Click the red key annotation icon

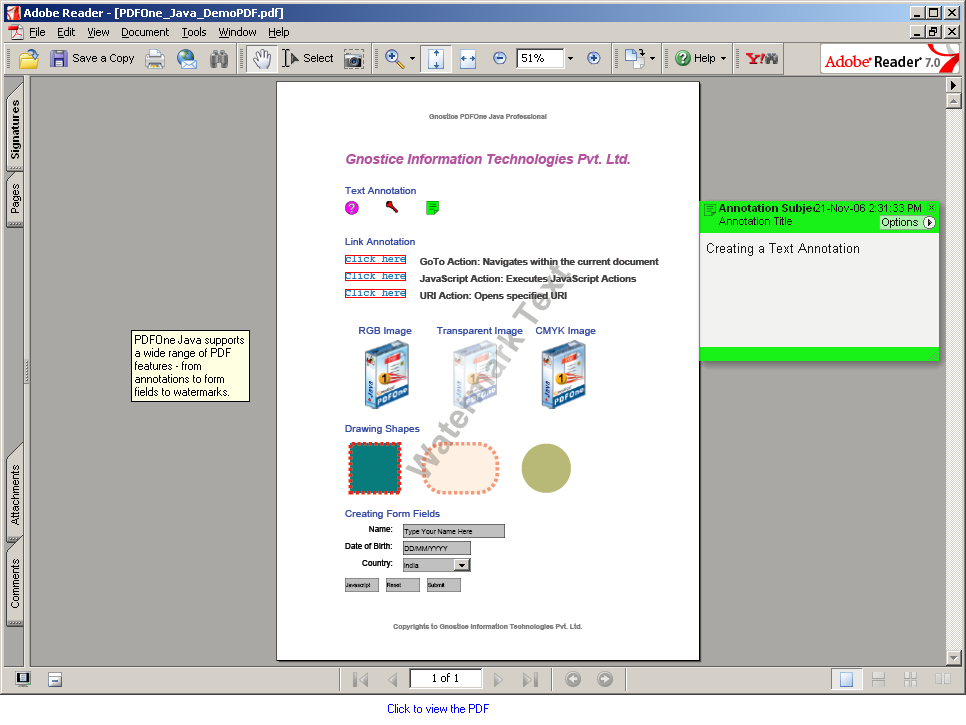tap(392, 206)
